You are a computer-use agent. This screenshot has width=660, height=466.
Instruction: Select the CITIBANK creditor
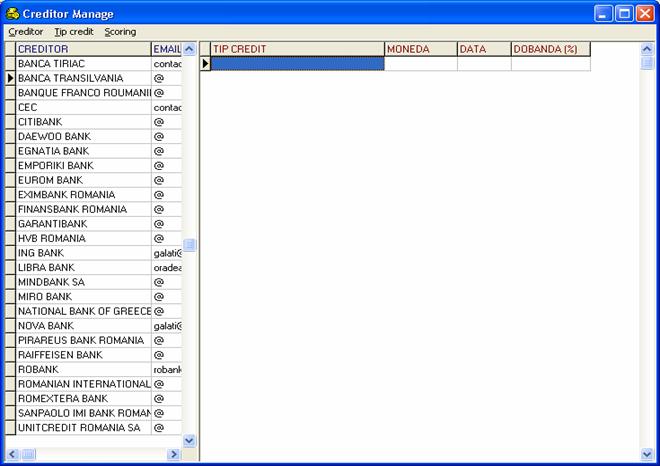point(83,122)
